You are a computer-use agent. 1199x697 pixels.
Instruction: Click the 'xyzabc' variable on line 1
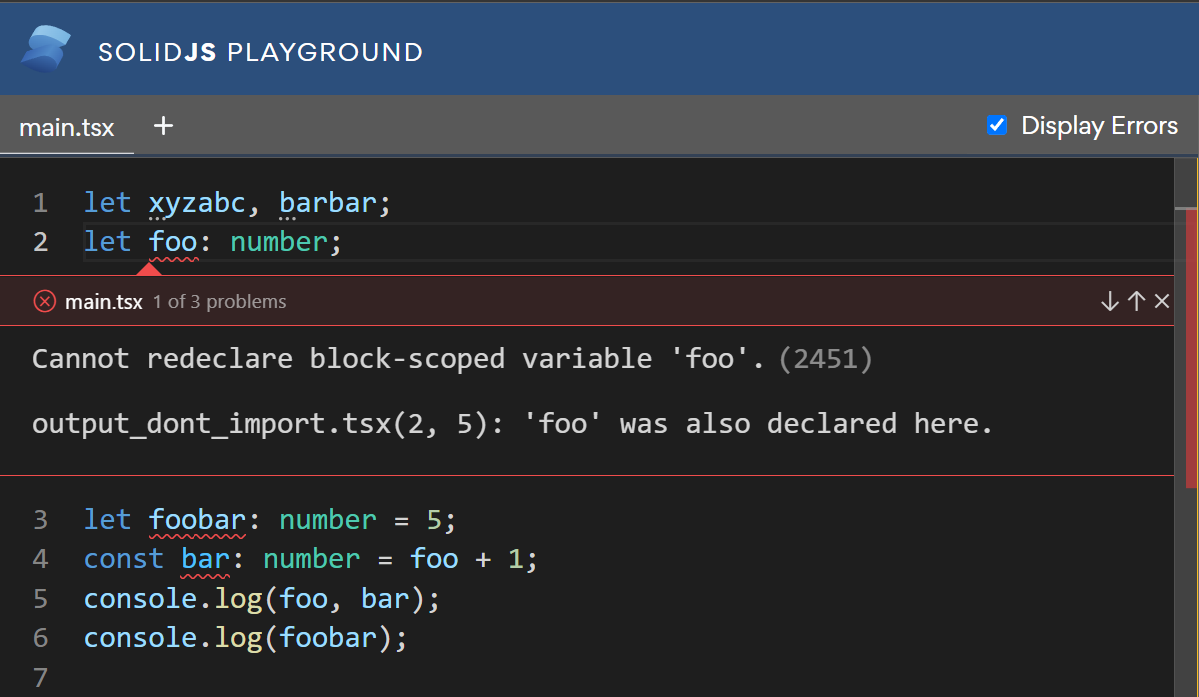197,203
